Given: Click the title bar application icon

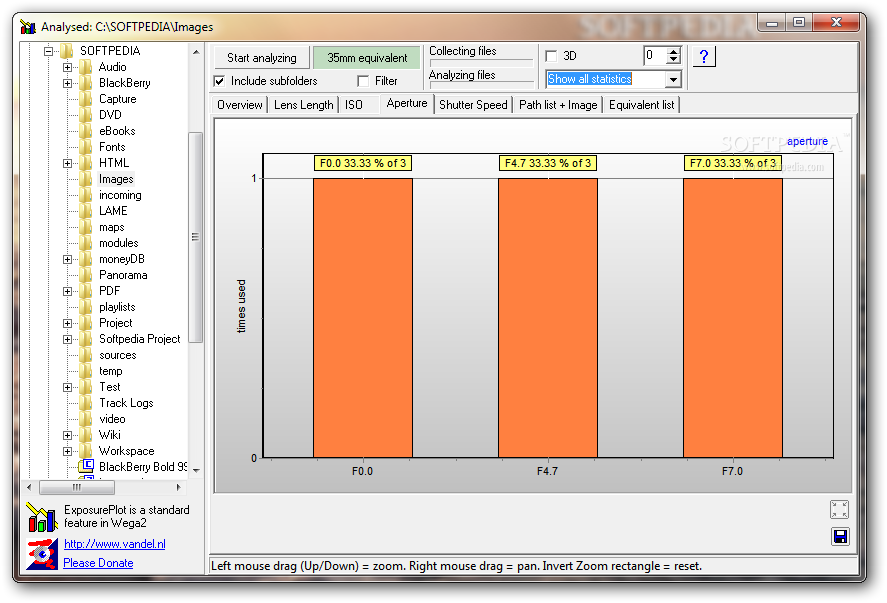Looking at the screenshot, I should tap(28, 27).
